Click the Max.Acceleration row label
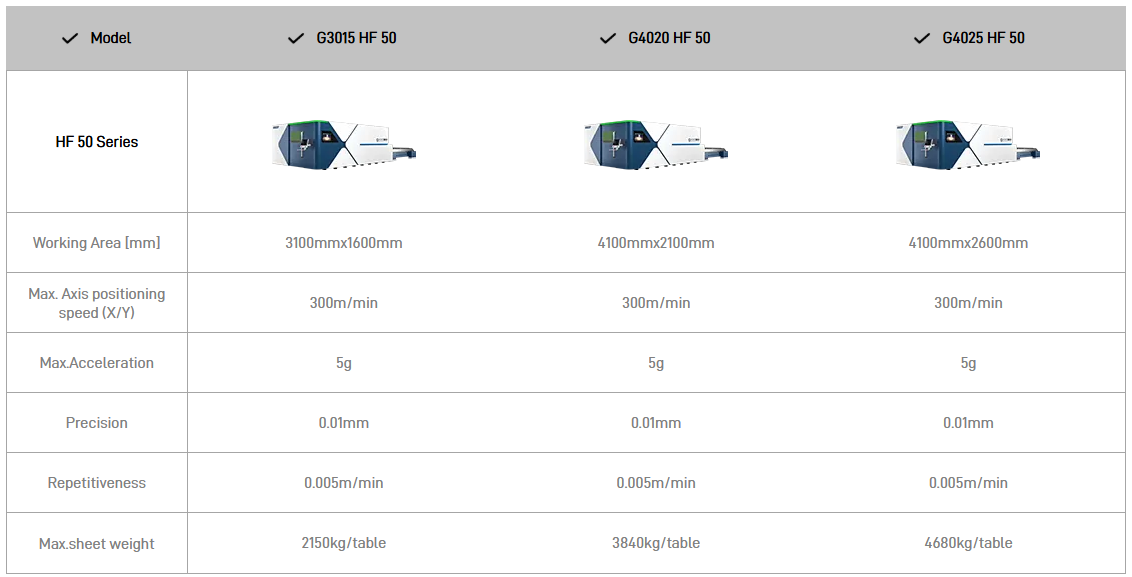 pos(97,363)
